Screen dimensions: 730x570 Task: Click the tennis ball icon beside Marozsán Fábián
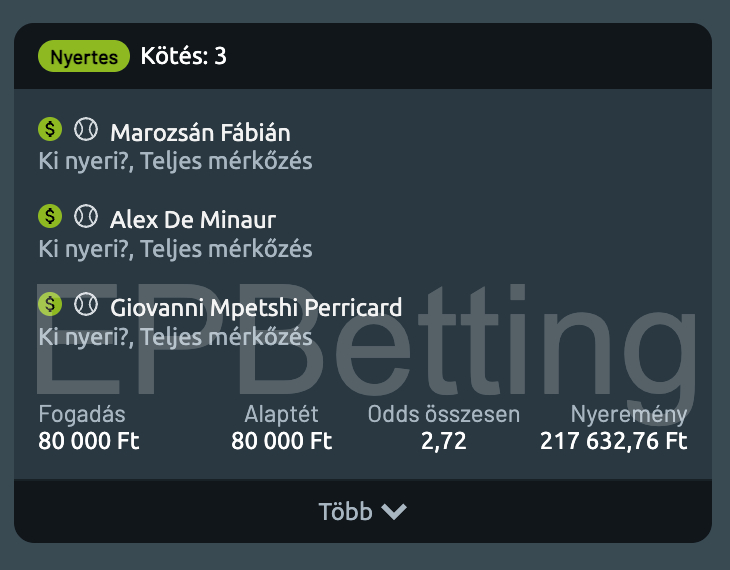point(86,129)
